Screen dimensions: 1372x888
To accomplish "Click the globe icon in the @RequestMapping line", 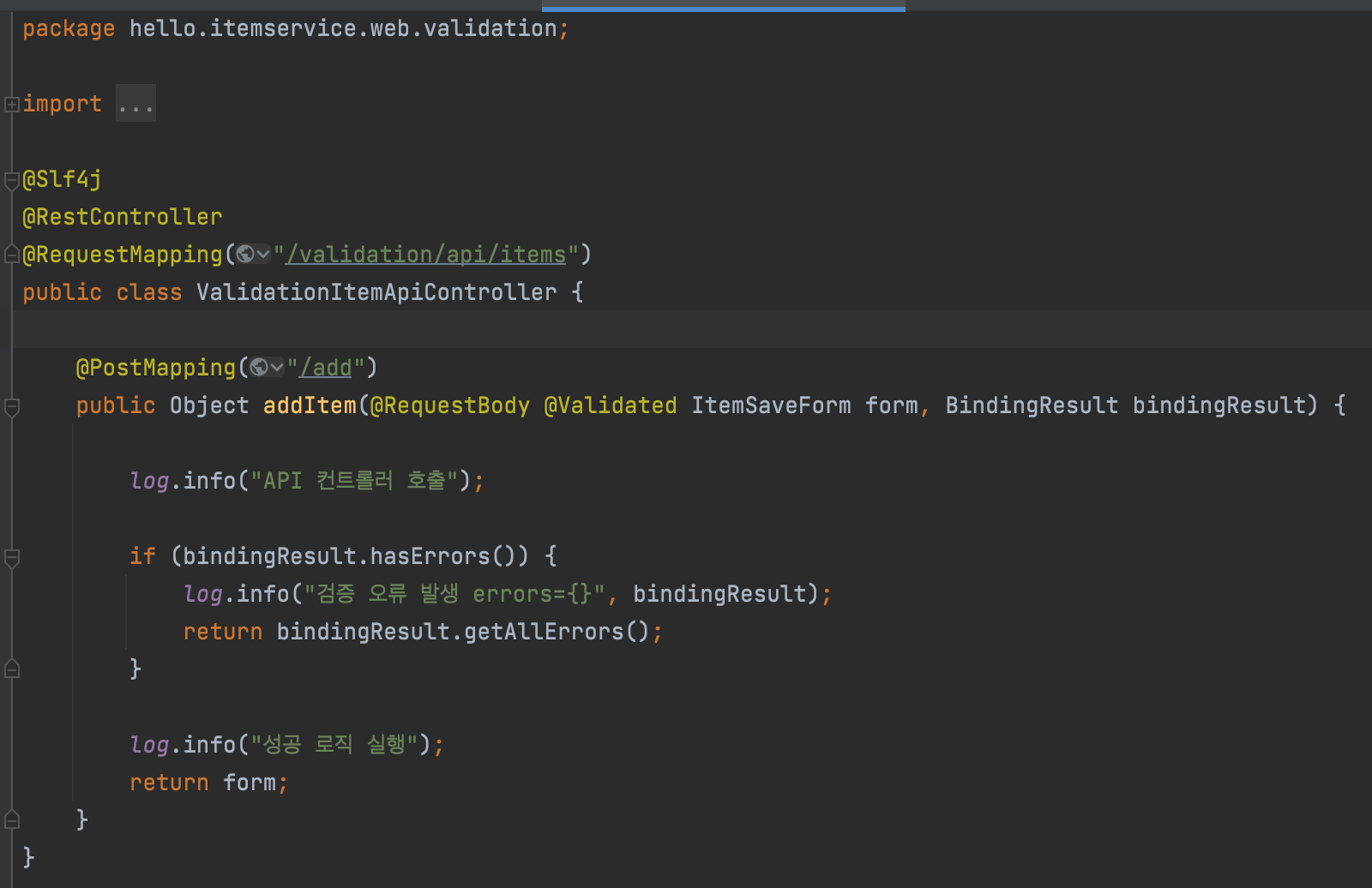I will point(245,255).
